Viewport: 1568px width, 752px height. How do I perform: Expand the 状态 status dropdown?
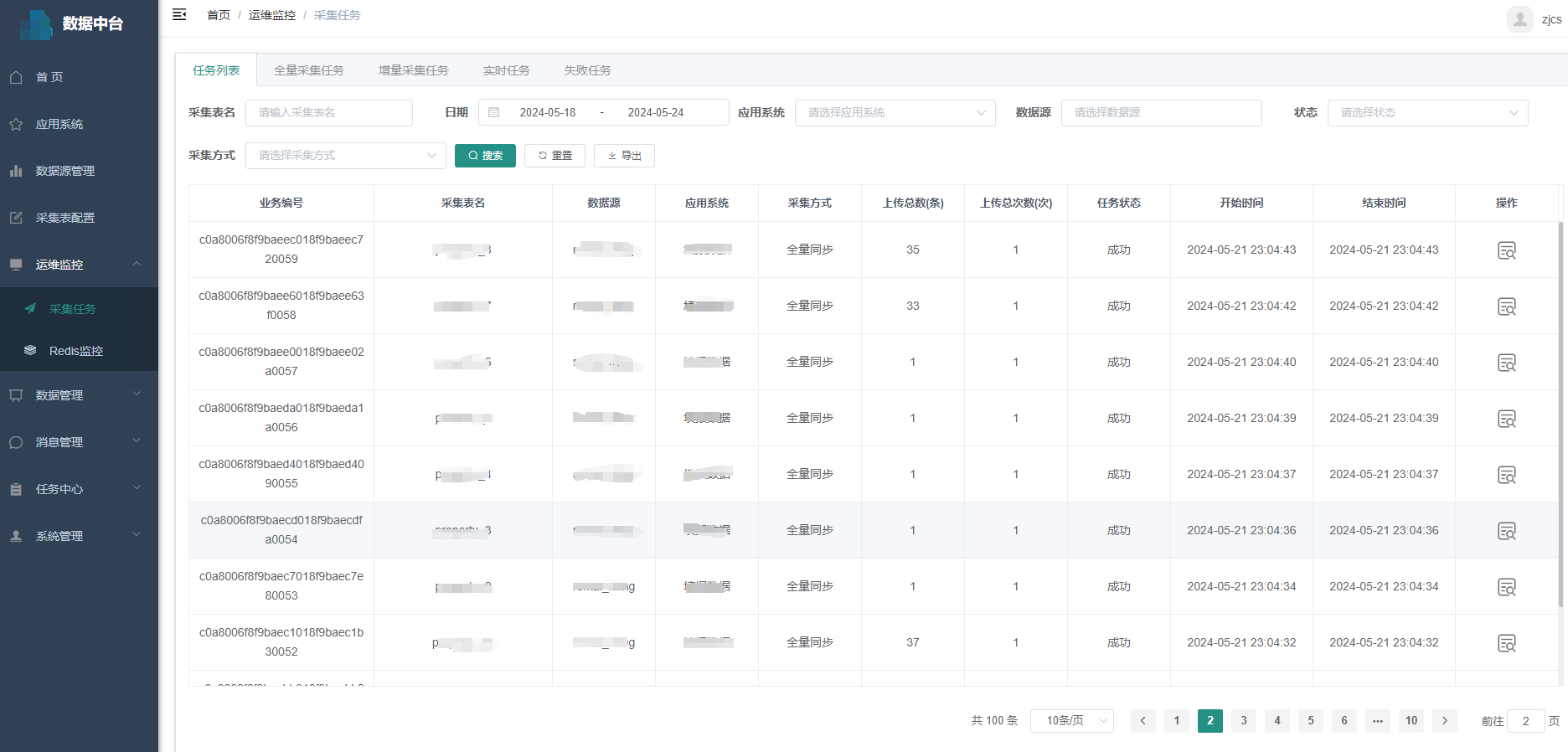coord(1427,113)
